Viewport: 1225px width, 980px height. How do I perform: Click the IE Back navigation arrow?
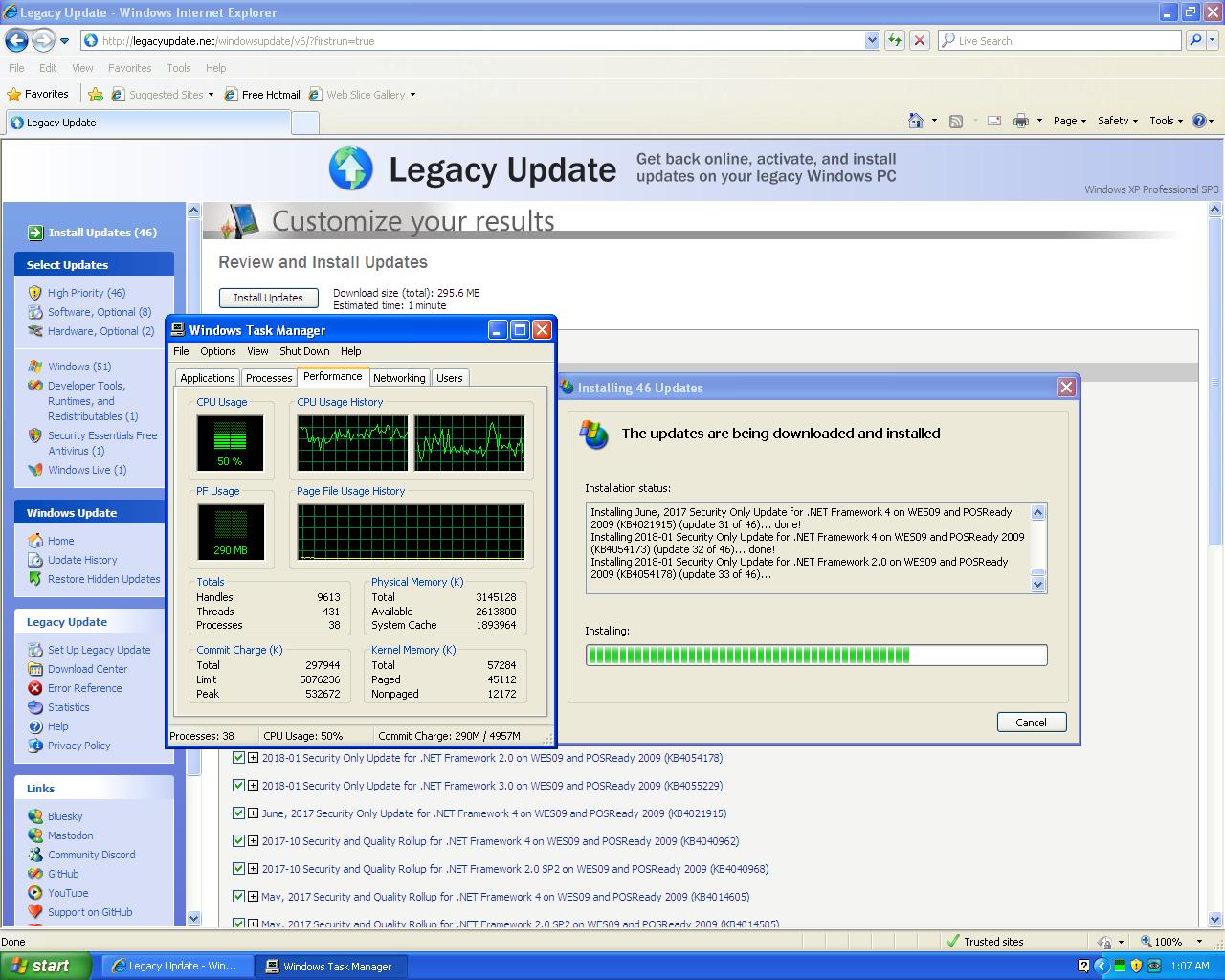(16, 40)
